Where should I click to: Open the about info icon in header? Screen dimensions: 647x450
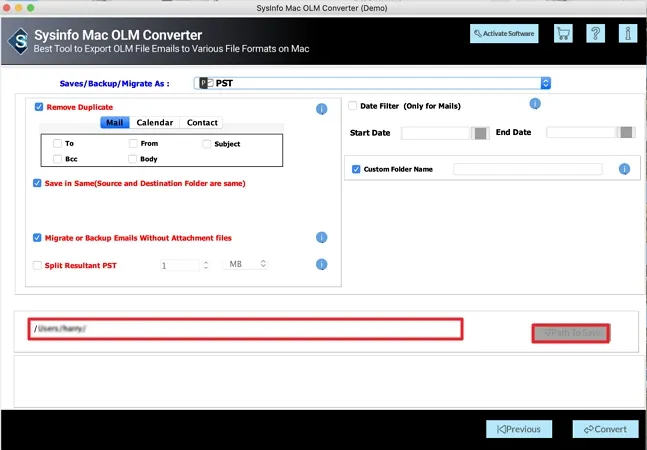click(x=628, y=33)
